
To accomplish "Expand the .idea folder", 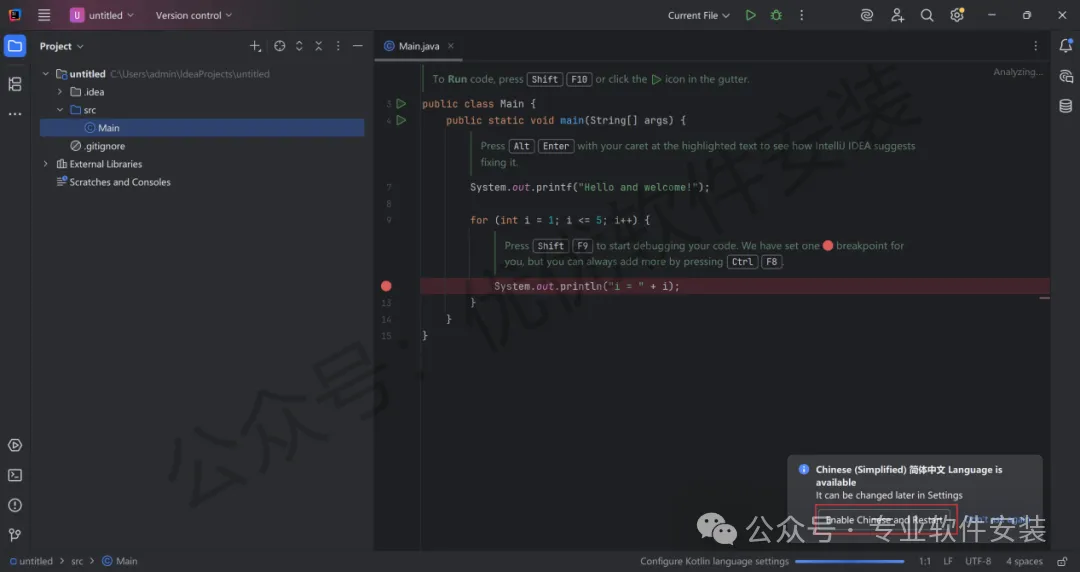I will point(60,92).
